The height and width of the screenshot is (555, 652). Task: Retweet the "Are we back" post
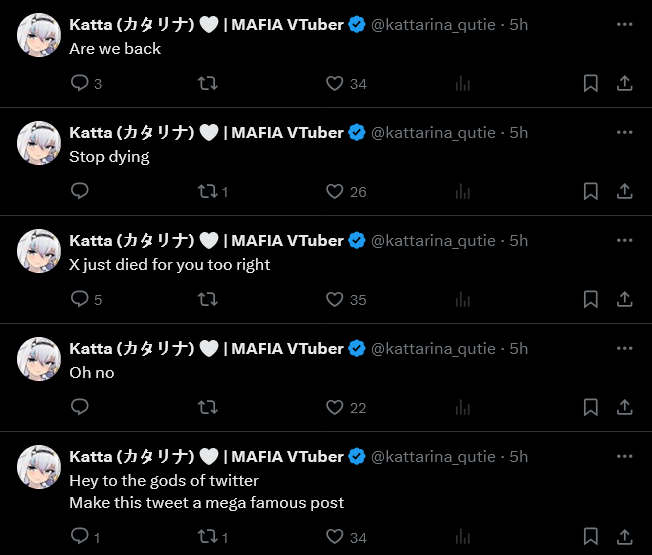pos(208,84)
